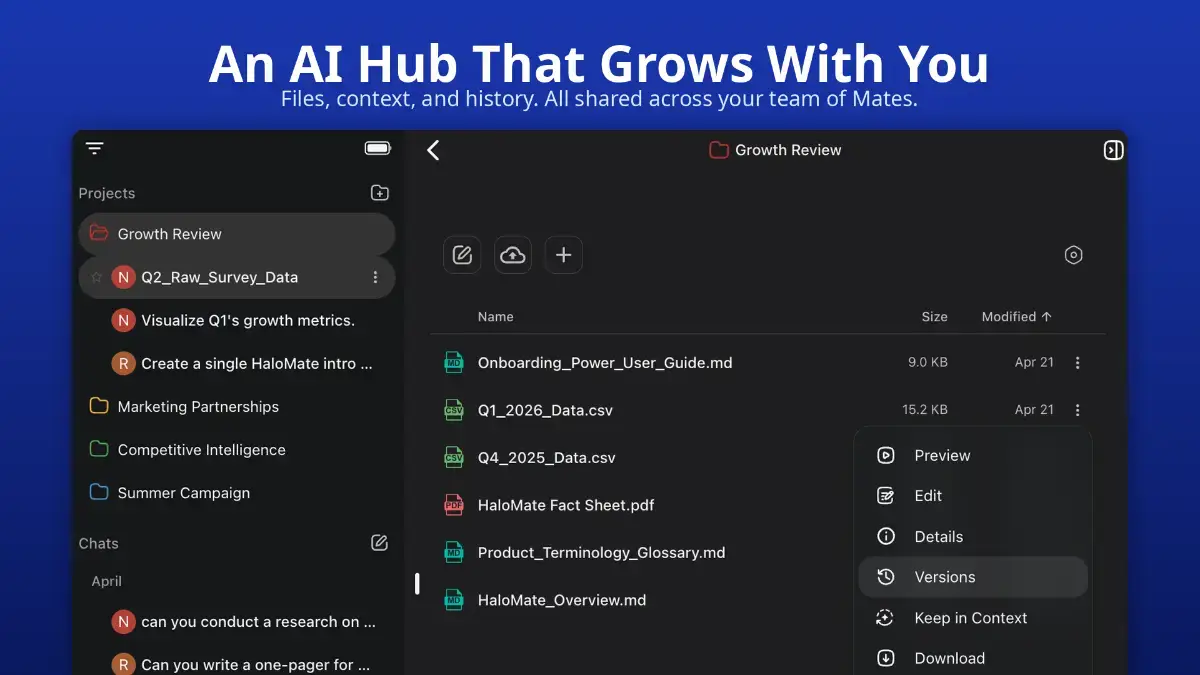Open project settings hexagon icon
The width and height of the screenshot is (1200, 675).
pos(1073,255)
